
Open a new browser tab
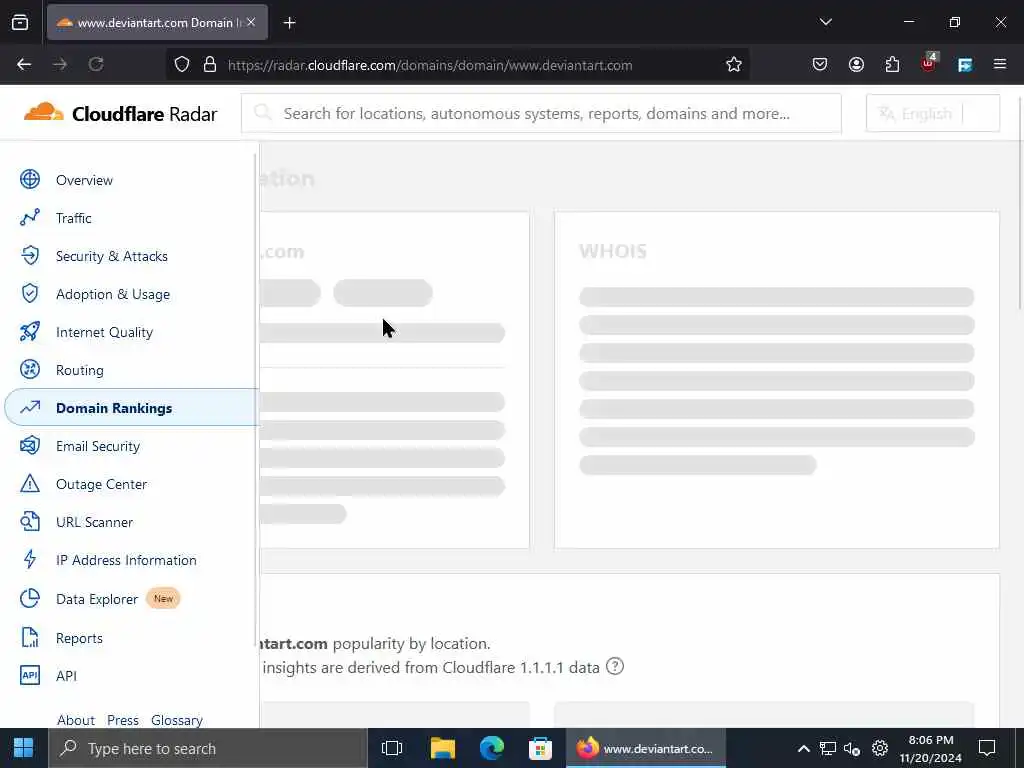click(289, 23)
